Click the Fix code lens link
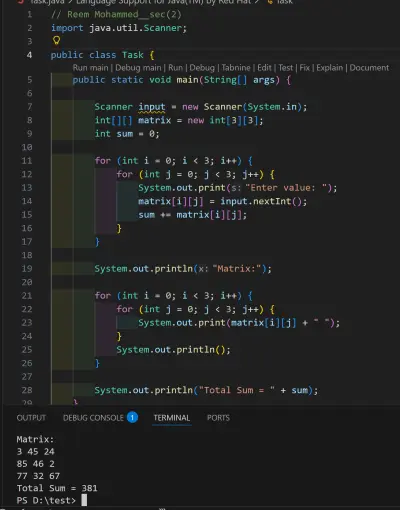 pos(304,68)
